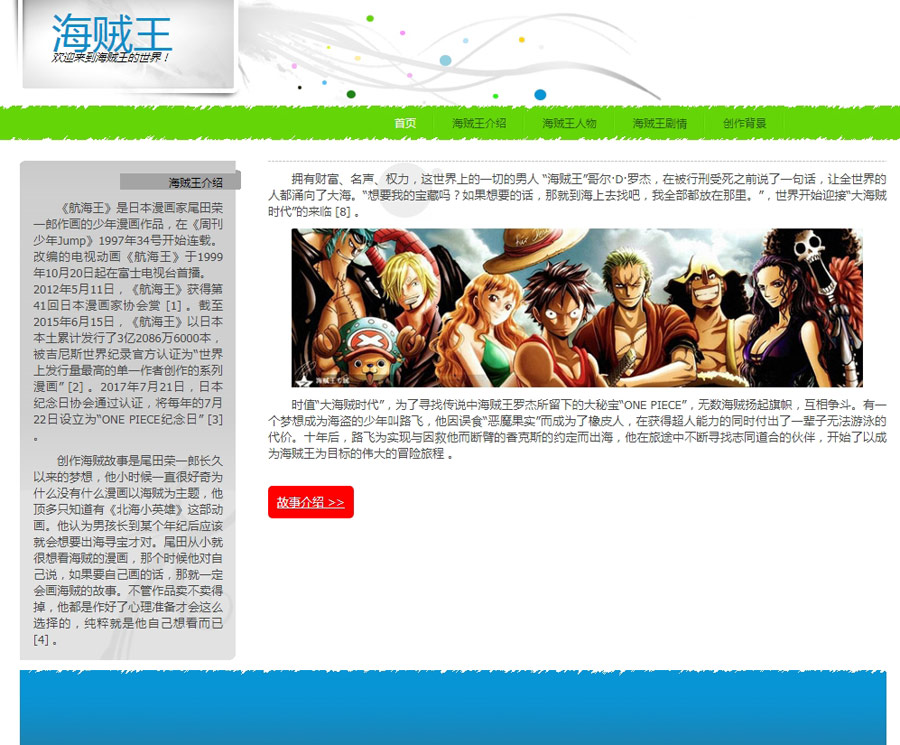
Task: Click the red 故事介绍 >> button
Action: point(311,502)
